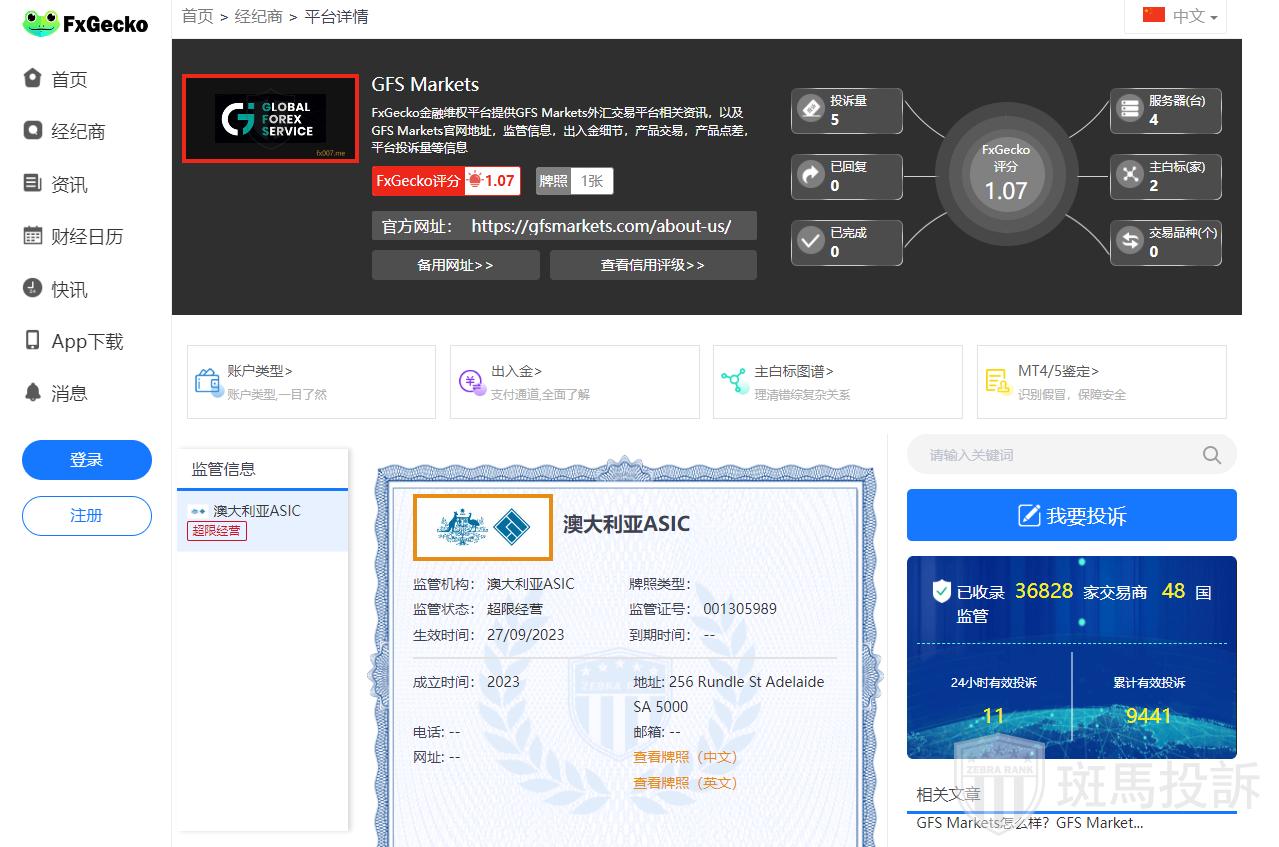Open 账户类型 account types card
The width and height of the screenshot is (1279, 847).
pos(311,381)
